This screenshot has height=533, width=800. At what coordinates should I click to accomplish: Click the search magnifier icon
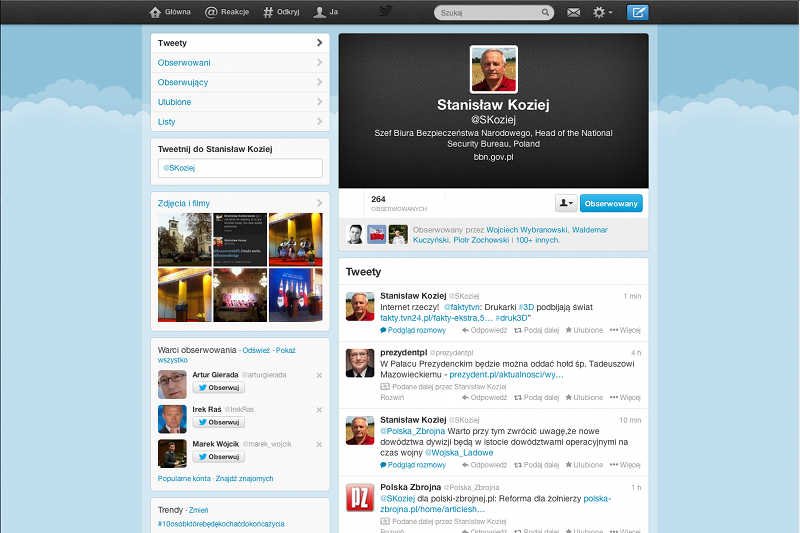coord(545,12)
